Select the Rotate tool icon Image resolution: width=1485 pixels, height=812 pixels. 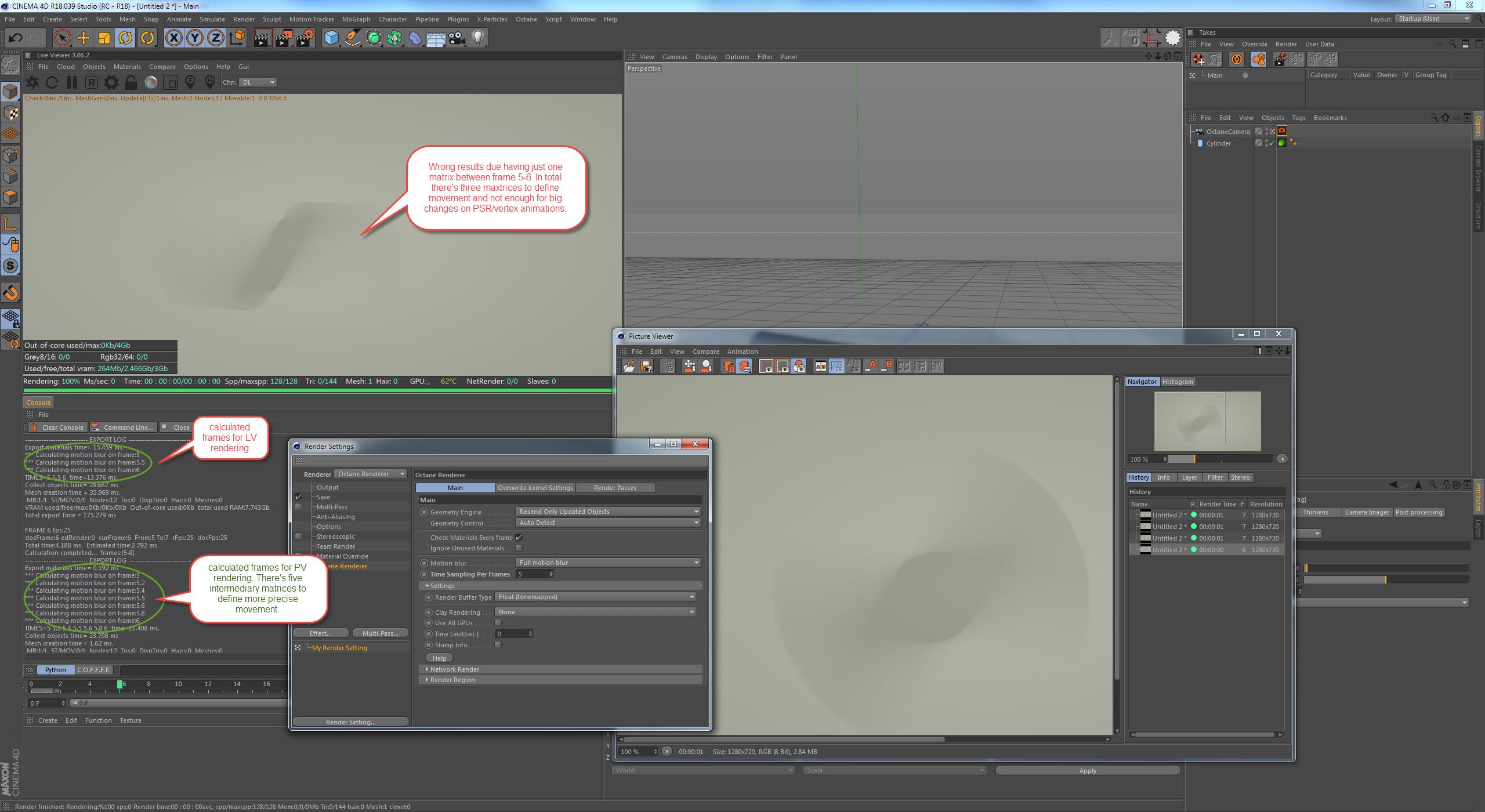point(125,38)
